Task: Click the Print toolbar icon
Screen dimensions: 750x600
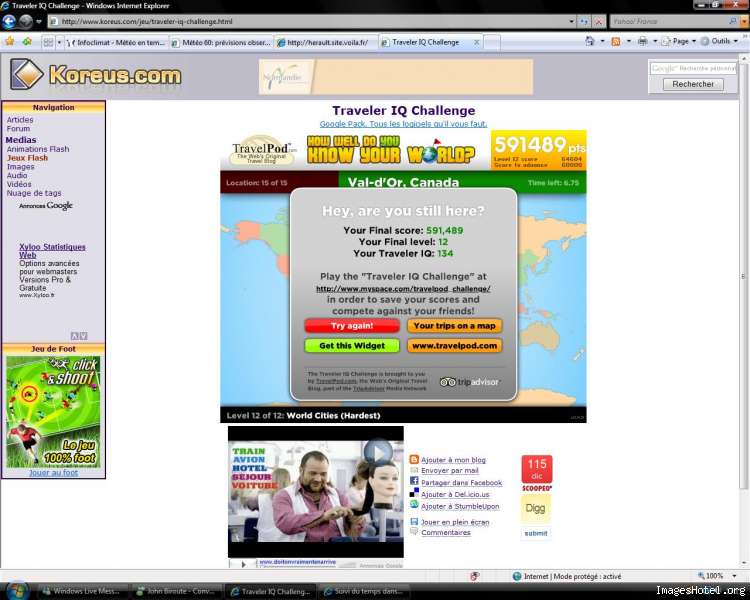Action: click(642, 41)
